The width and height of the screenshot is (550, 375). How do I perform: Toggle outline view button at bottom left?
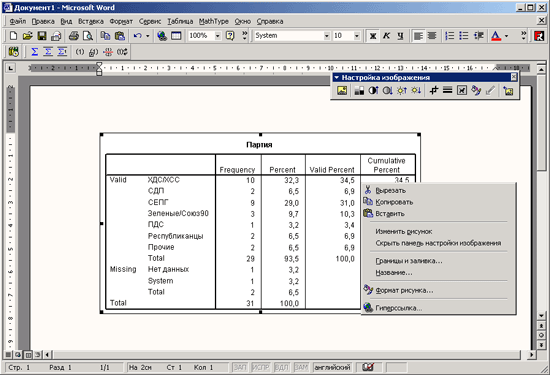[37, 355]
